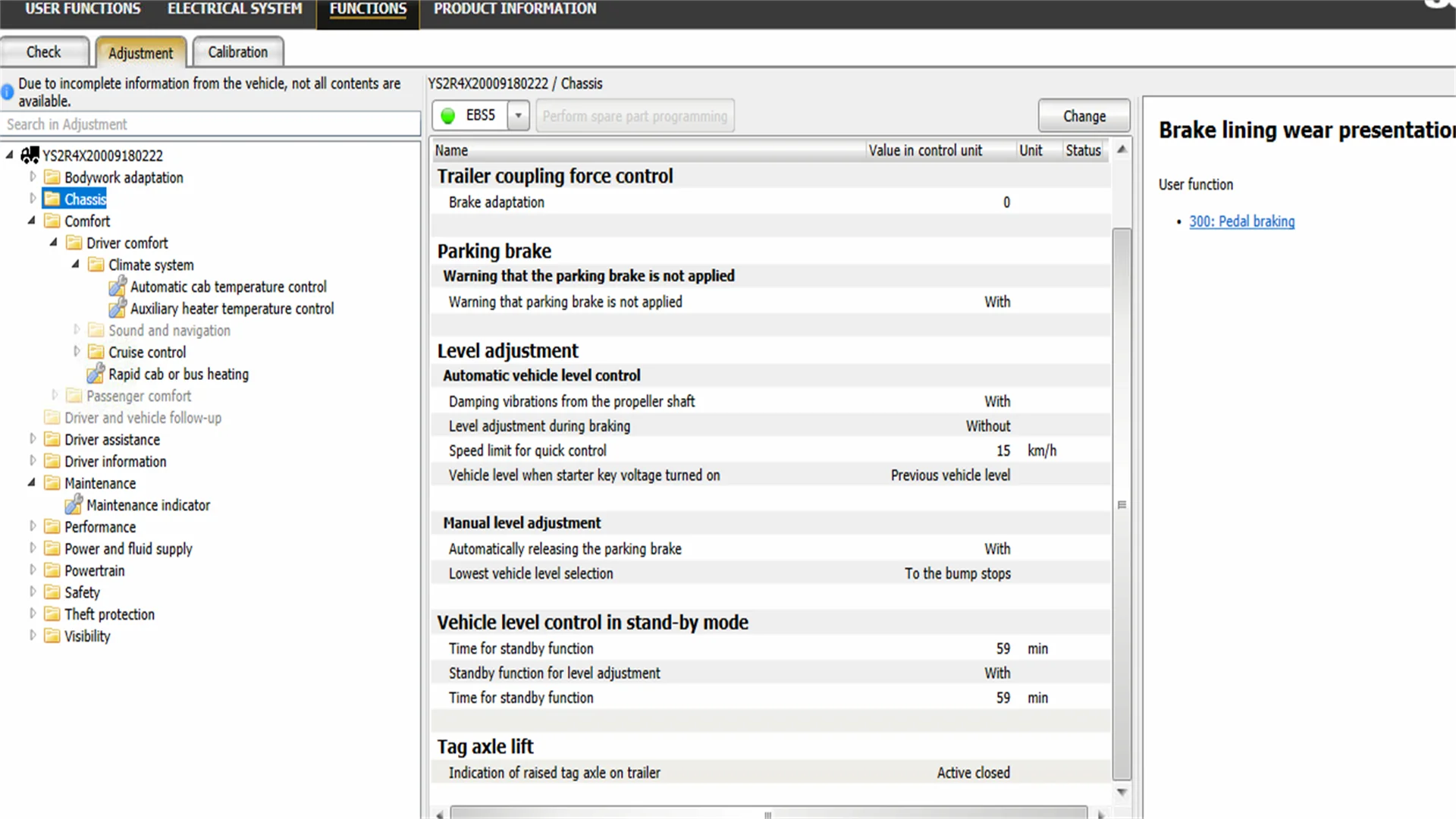Switch to the Calibration tab

tap(238, 52)
